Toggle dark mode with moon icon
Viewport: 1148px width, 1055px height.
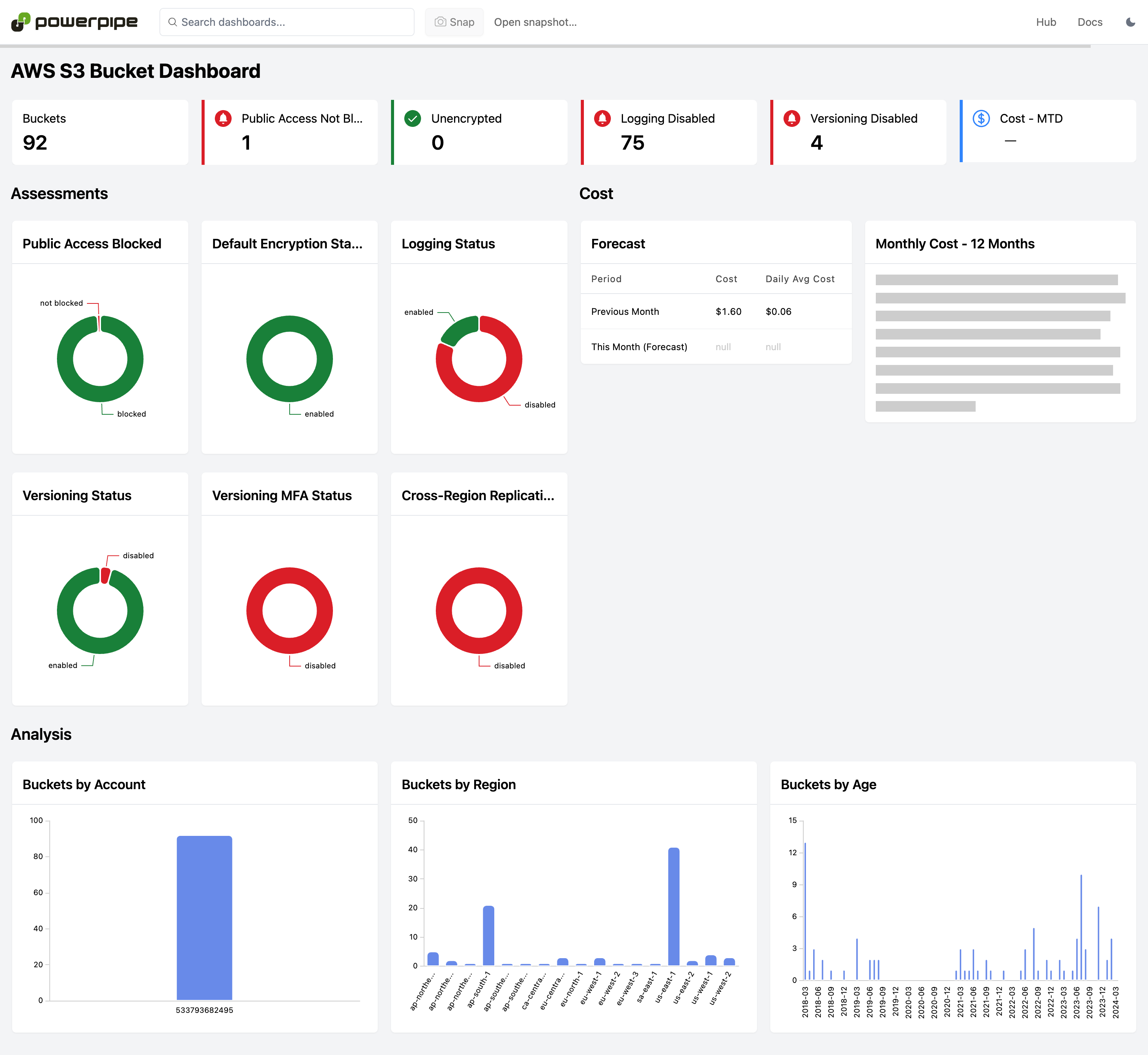[x=1130, y=22]
